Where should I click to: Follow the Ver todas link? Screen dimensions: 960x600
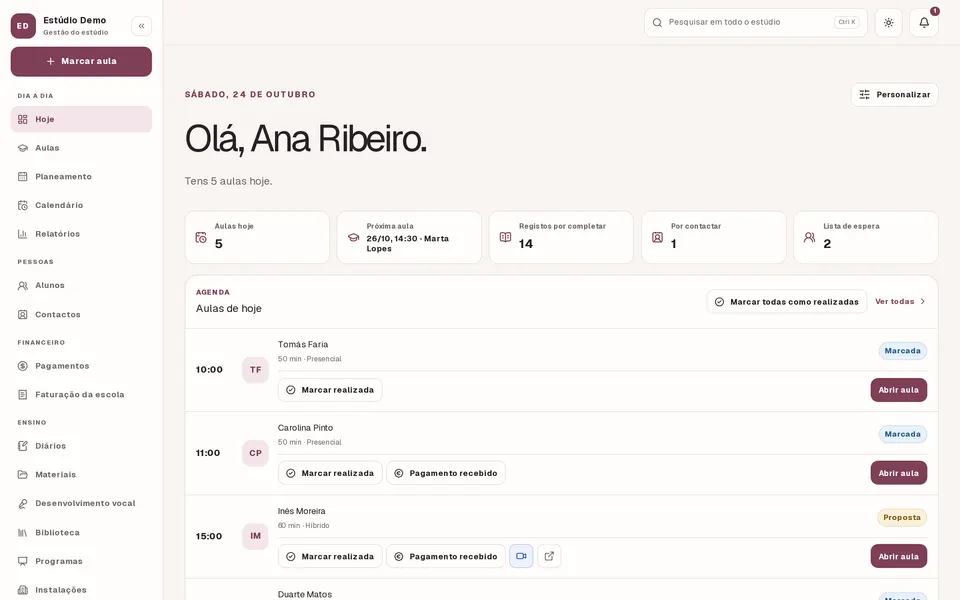pyautogui.click(x=894, y=302)
